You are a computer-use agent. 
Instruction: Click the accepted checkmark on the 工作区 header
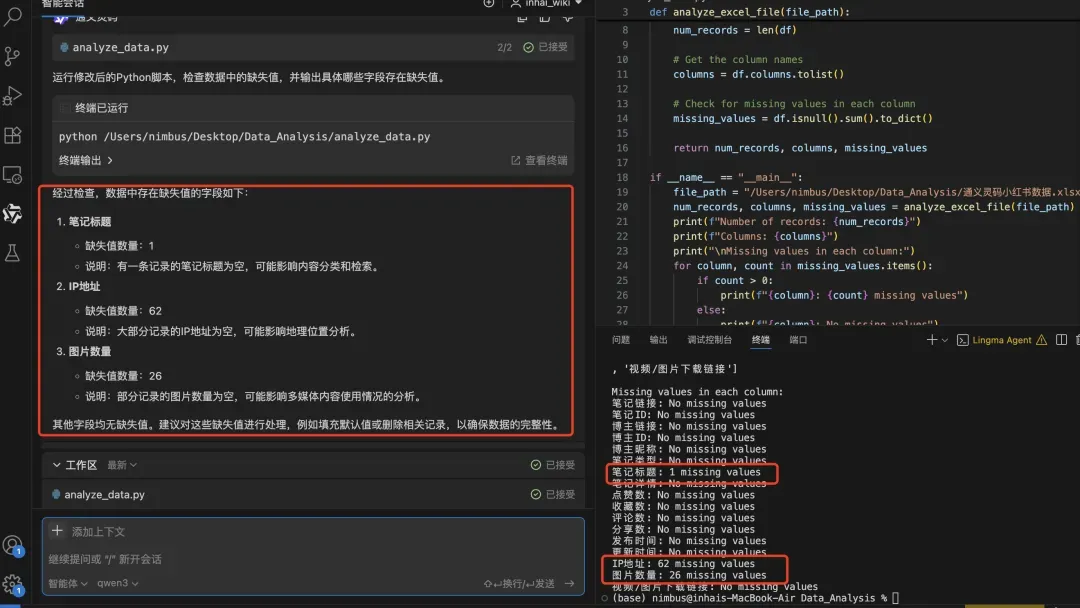point(535,465)
